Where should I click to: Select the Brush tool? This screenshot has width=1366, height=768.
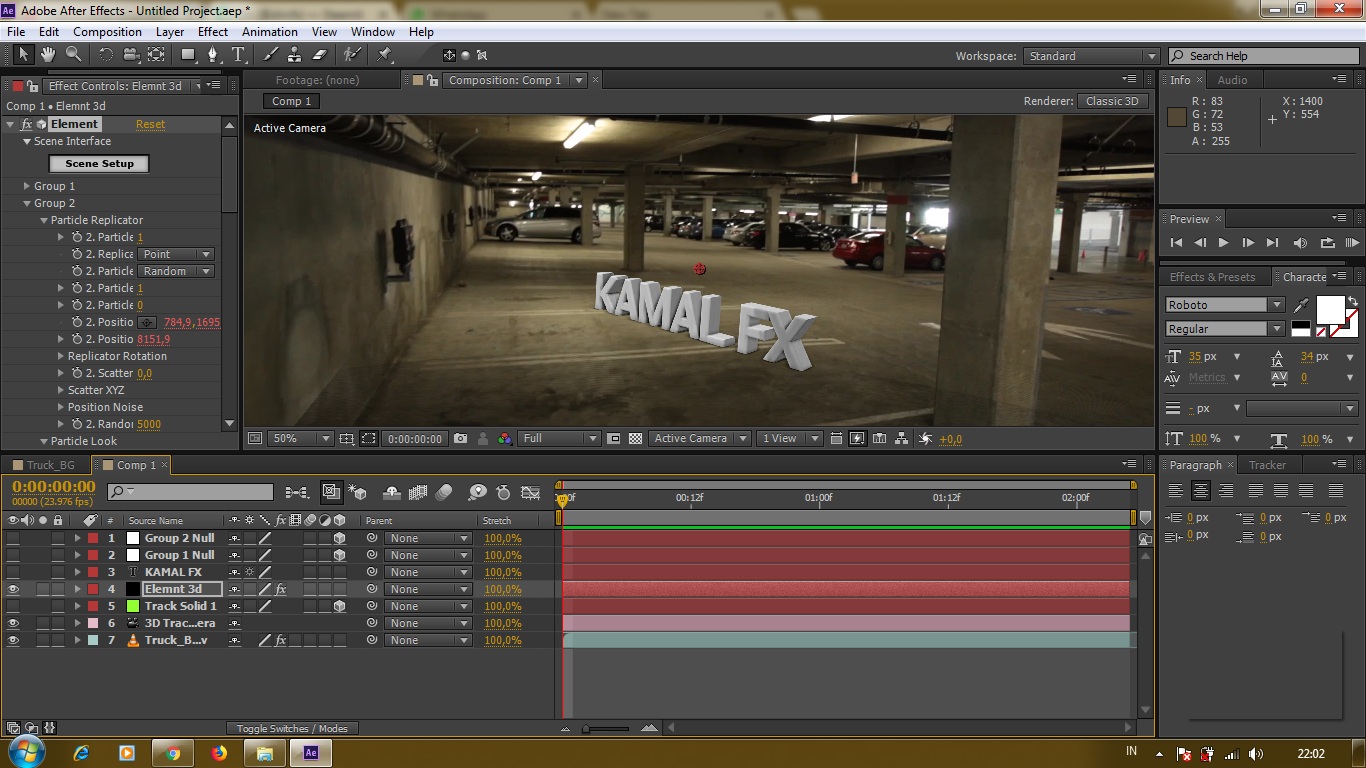(270, 55)
